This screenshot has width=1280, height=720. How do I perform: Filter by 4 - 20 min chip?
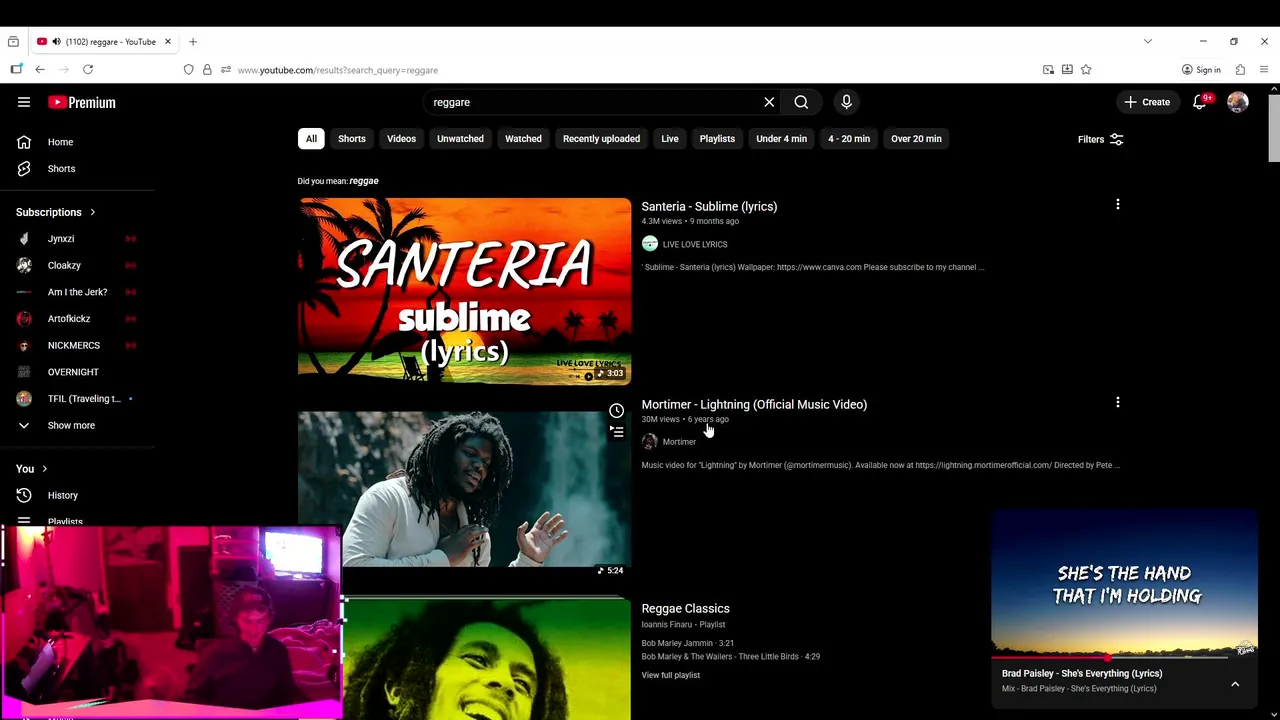pyautogui.click(x=849, y=139)
